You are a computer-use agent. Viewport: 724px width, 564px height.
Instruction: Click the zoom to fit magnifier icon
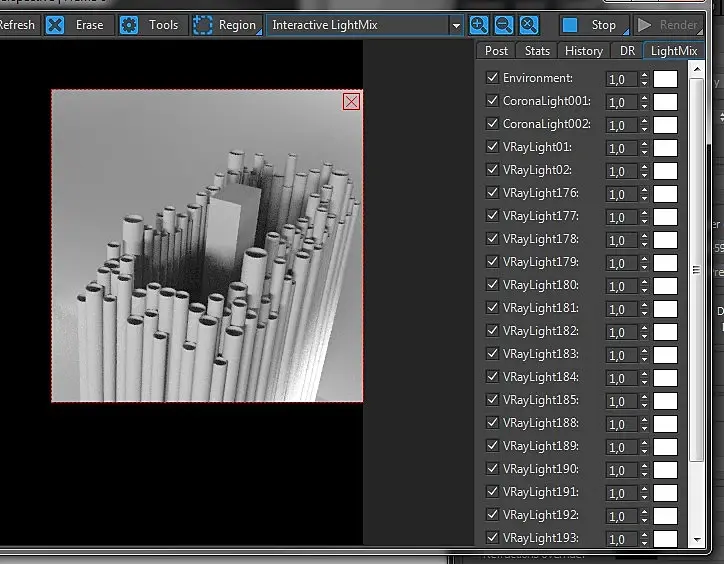(x=529, y=25)
